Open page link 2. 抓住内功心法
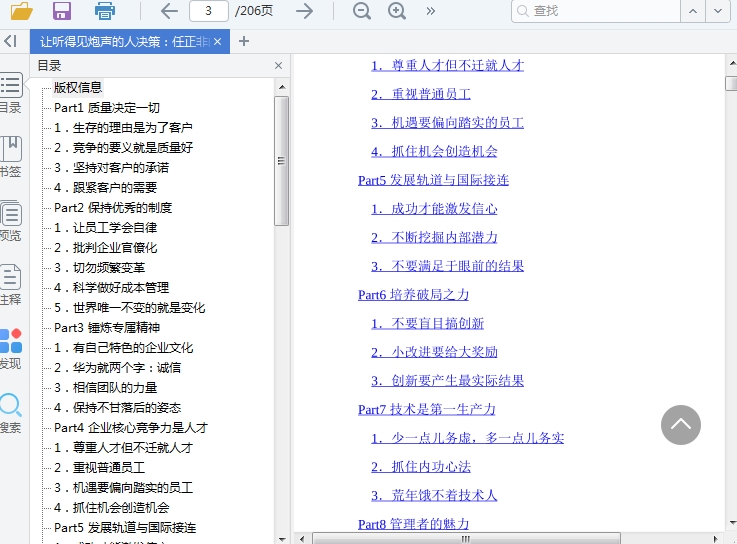The width and height of the screenshot is (737, 544). (x=421, y=467)
